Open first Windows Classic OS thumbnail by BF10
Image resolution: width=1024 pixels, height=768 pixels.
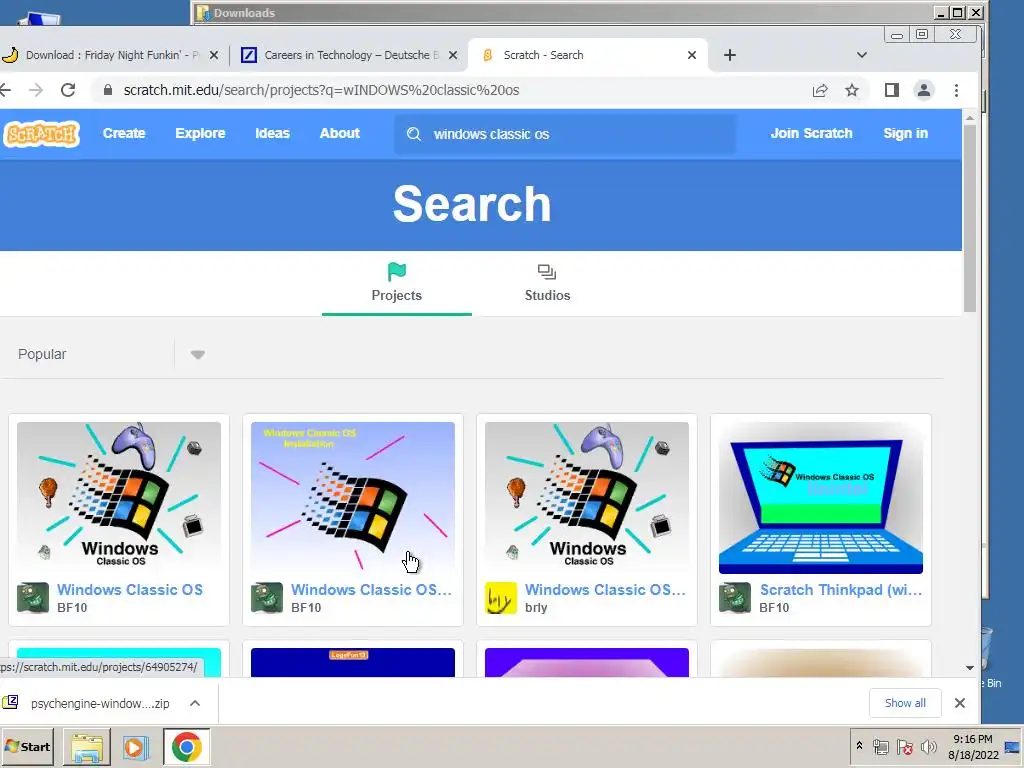[119, 498]
